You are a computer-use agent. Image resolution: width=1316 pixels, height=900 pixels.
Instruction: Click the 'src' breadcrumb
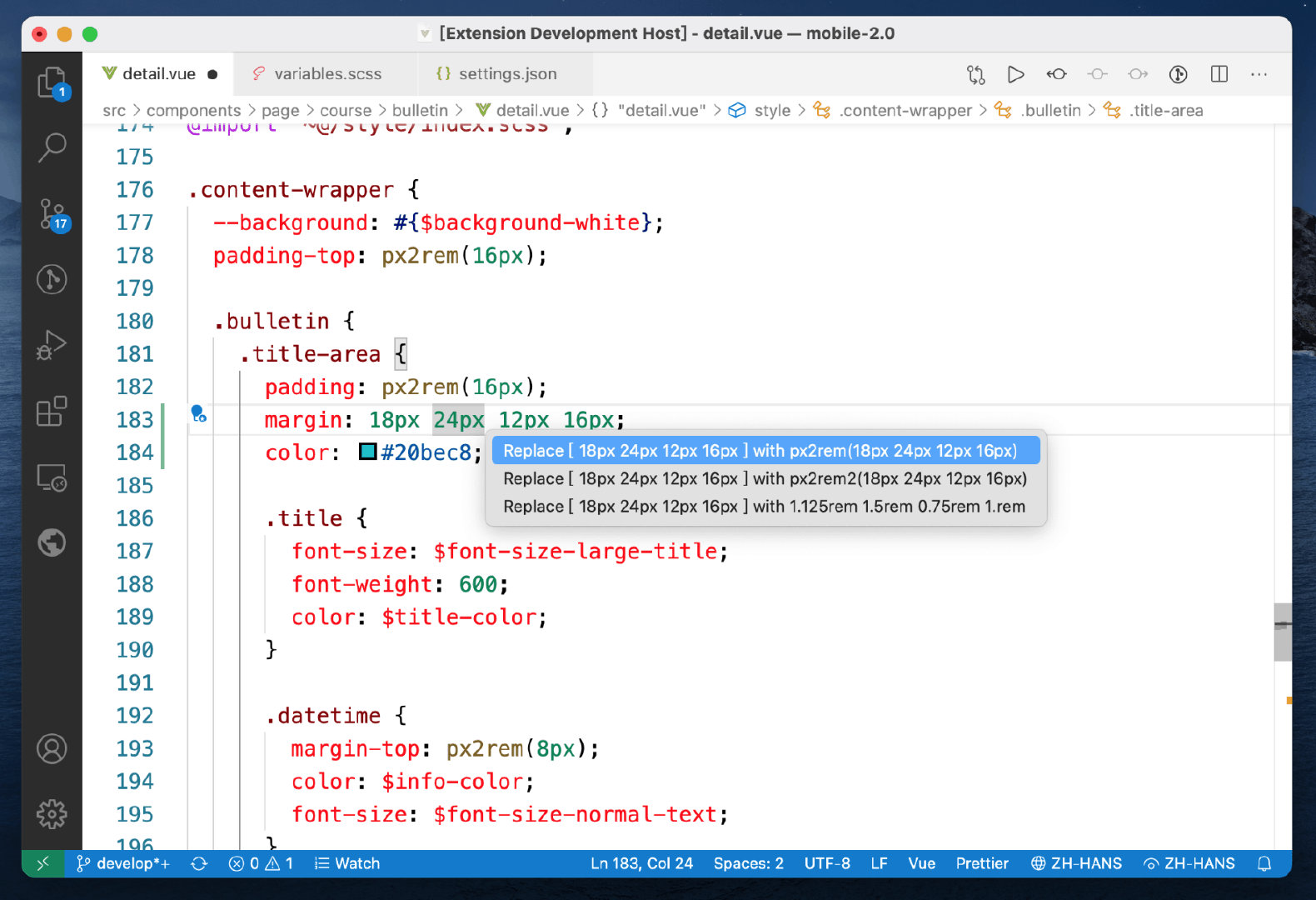[114, 110]
